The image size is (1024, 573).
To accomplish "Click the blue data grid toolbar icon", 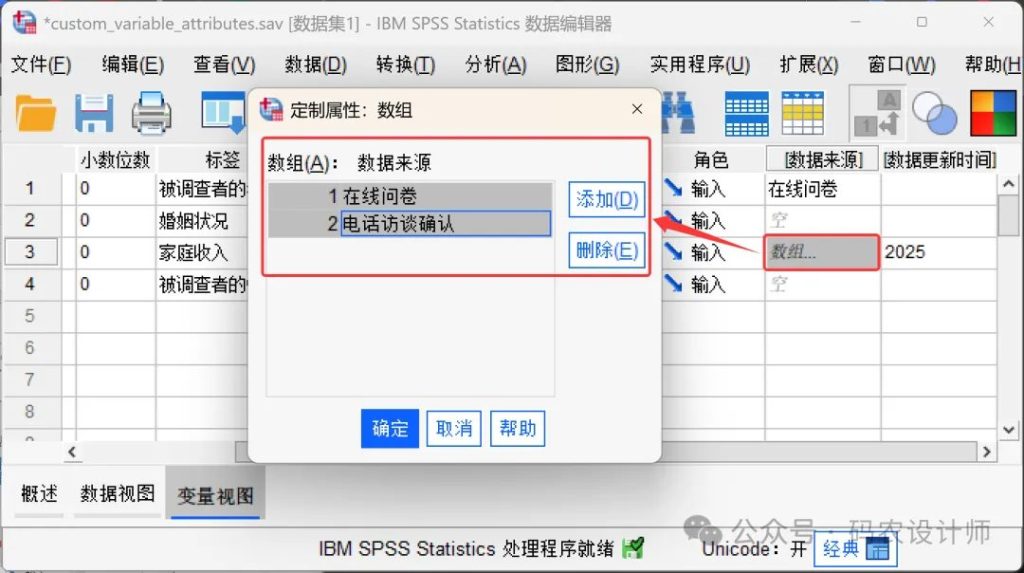I will coord(746,113).
